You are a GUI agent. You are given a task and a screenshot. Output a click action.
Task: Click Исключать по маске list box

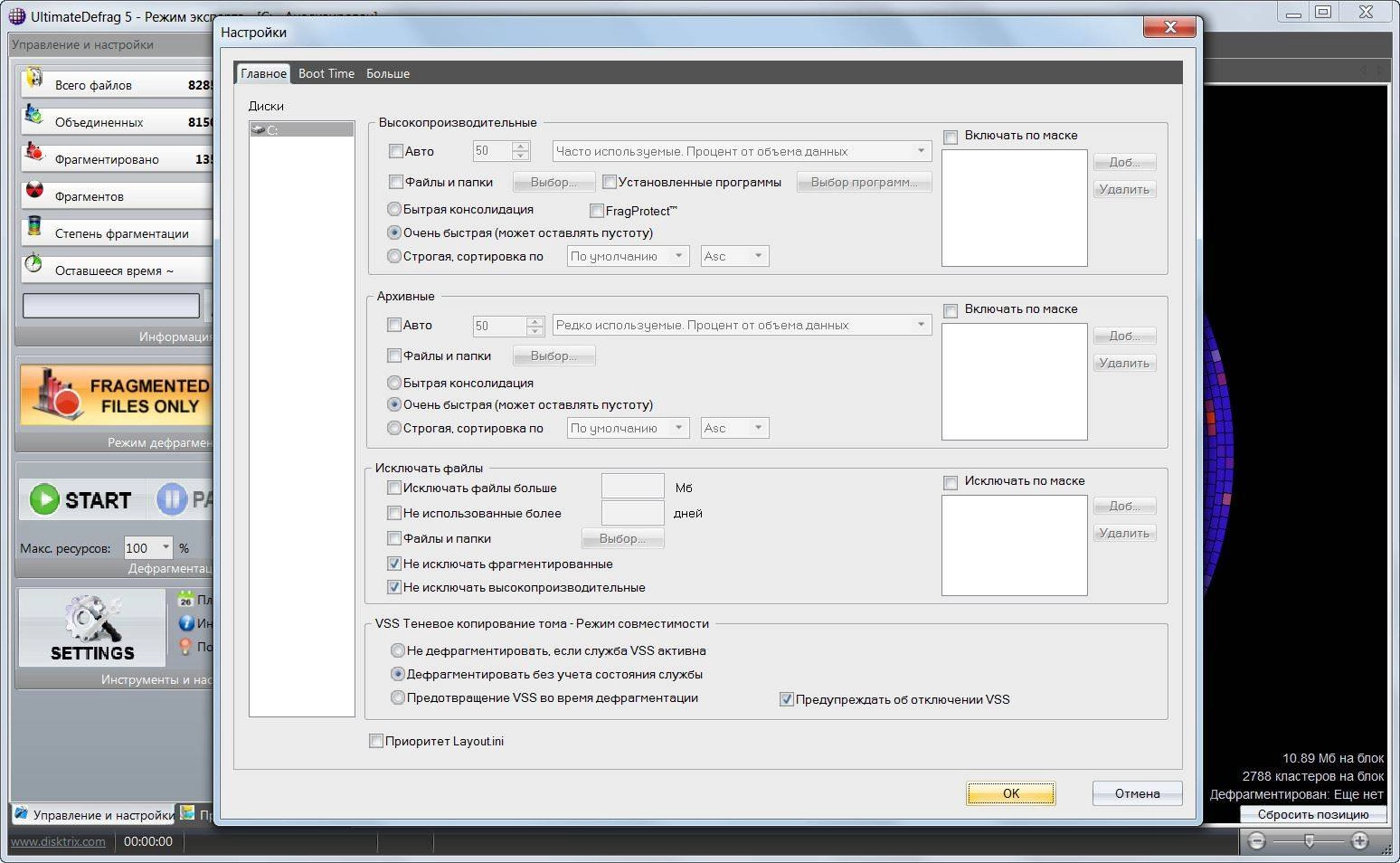click(1014, 545)
